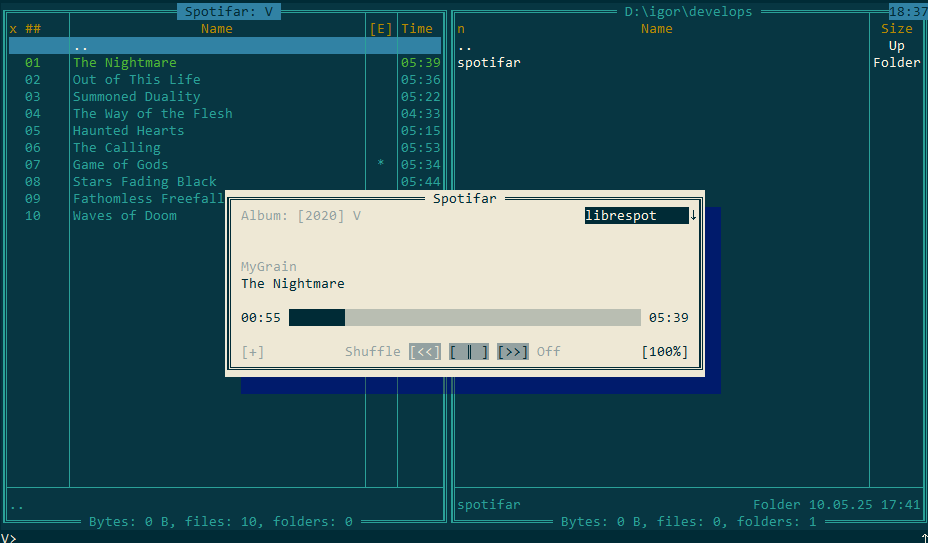The width and height of the screenshot is (928, 543).
Task: Click The Nightmare title in the player
Action: (292, 284)
